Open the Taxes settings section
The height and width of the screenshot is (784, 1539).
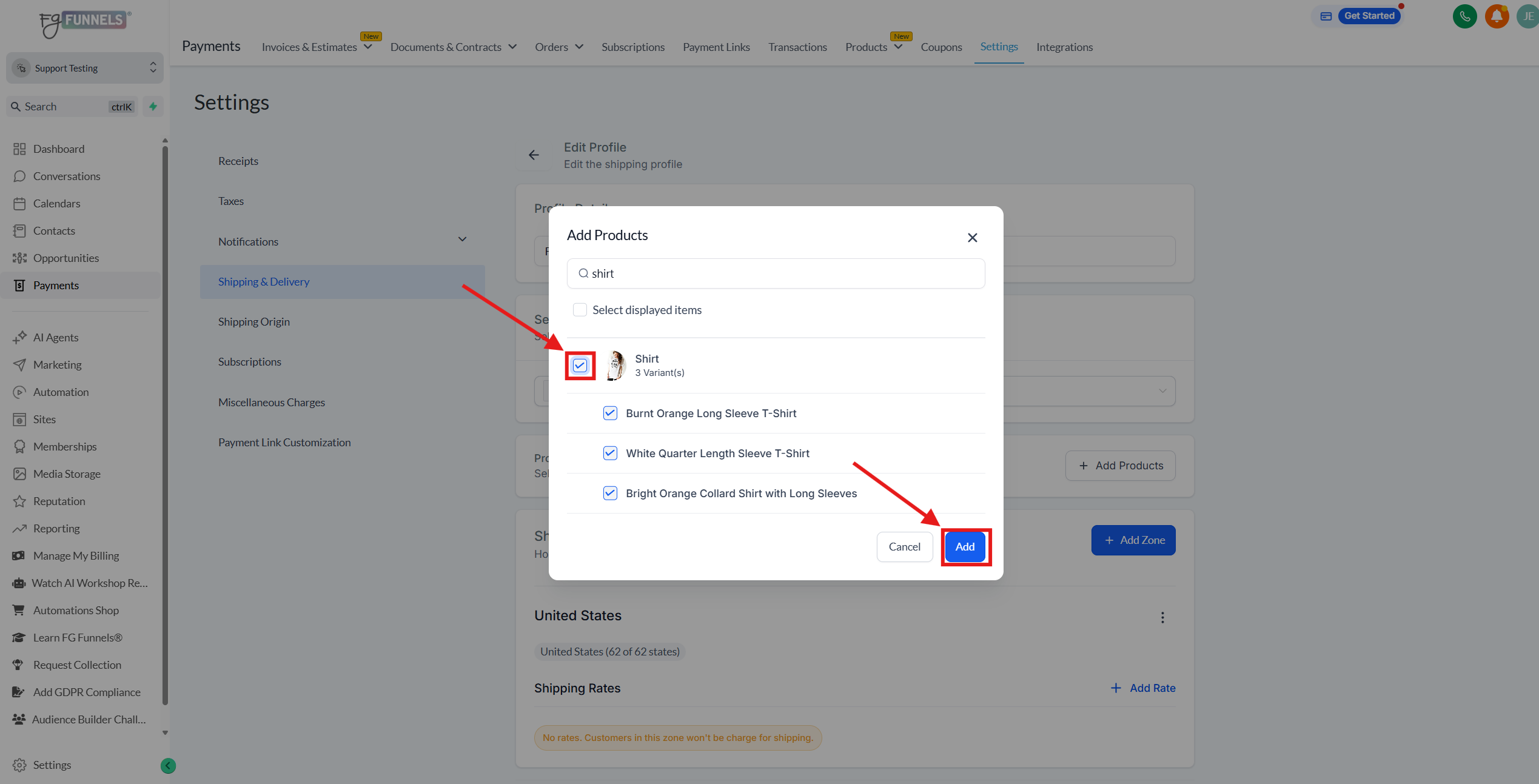pyautogui.click(x=231, y=201)
